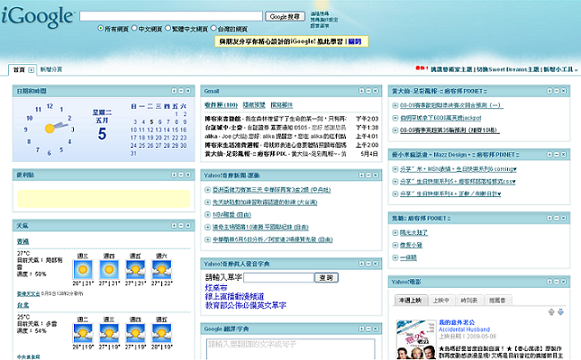The height and width of the screenshot is (360, 581).
Task: Click the yellow sticky note area
Action: (103, 199)
